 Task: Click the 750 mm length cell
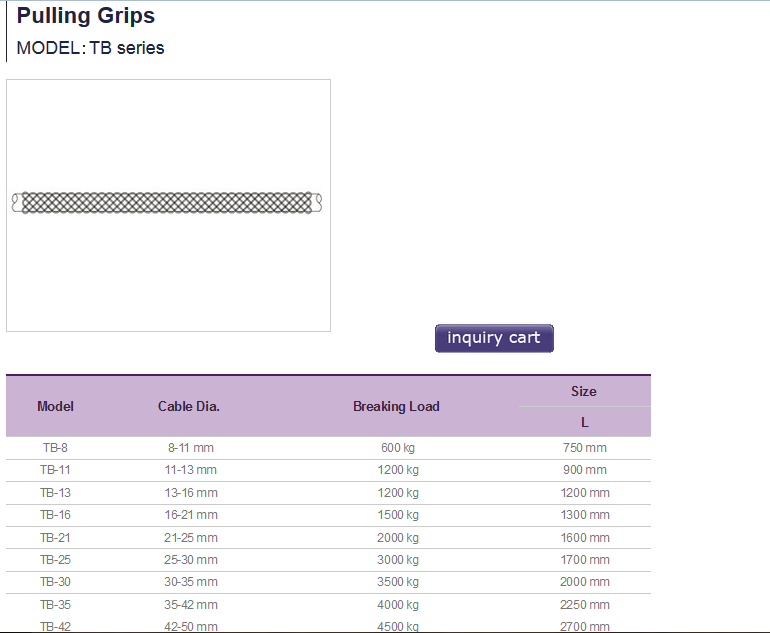coord(585,448)
